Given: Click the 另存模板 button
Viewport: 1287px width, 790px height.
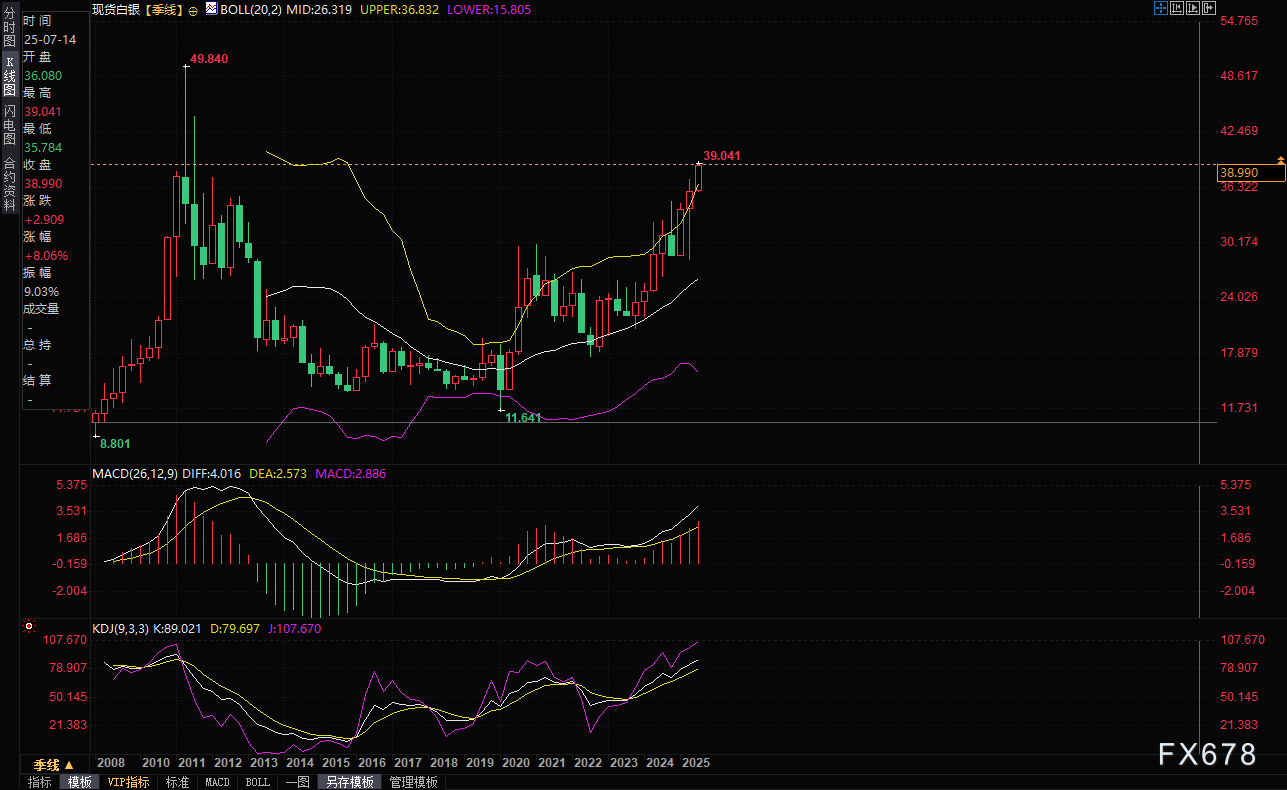Looking at the screenshot, I should click(349, 782).
